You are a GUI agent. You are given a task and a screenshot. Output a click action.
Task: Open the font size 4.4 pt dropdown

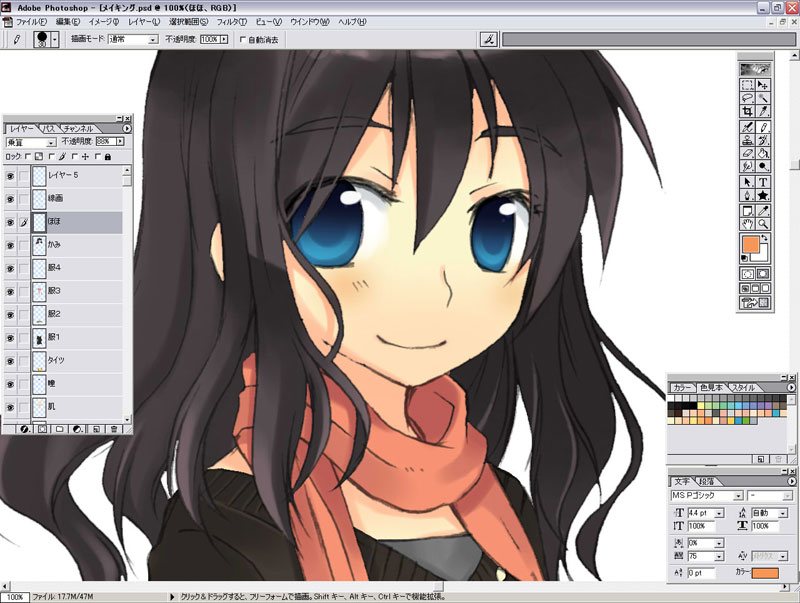tap(719, 513)
